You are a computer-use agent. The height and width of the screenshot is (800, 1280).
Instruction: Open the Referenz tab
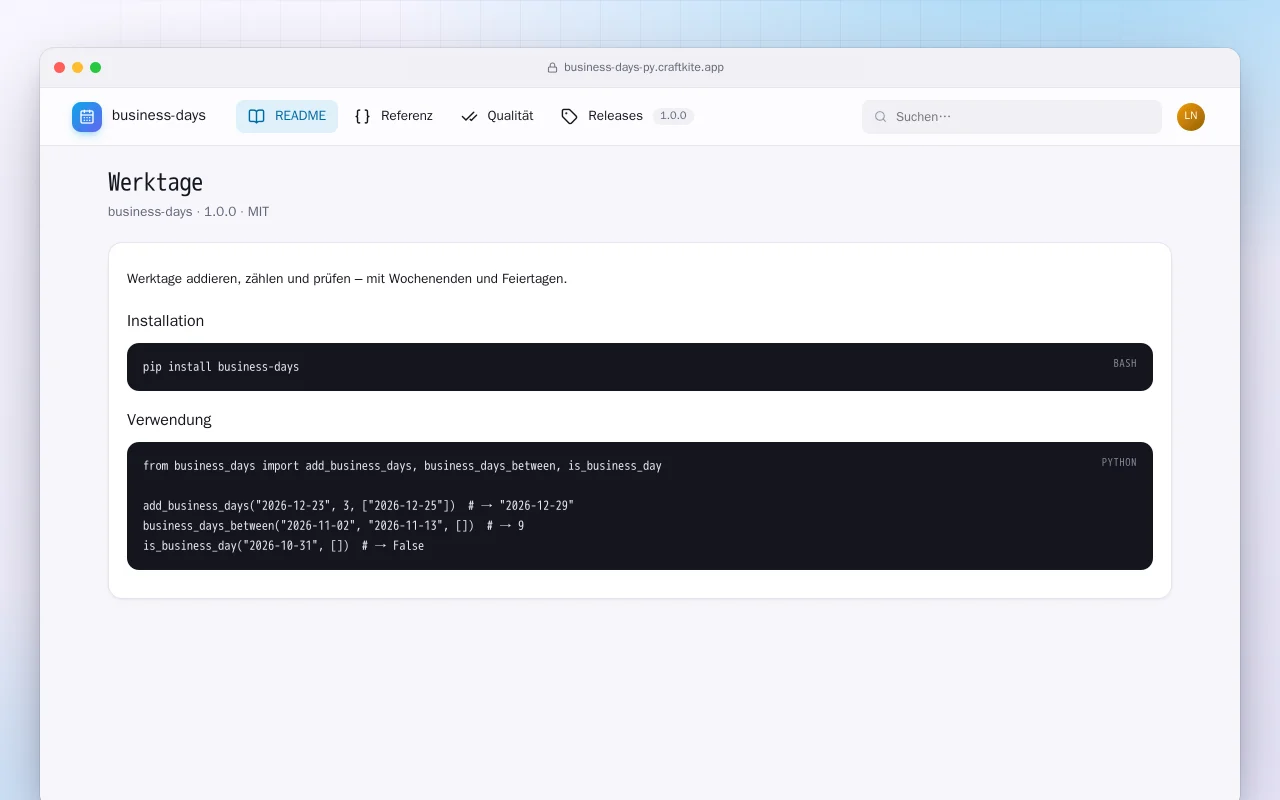click(x=394, y=116)
